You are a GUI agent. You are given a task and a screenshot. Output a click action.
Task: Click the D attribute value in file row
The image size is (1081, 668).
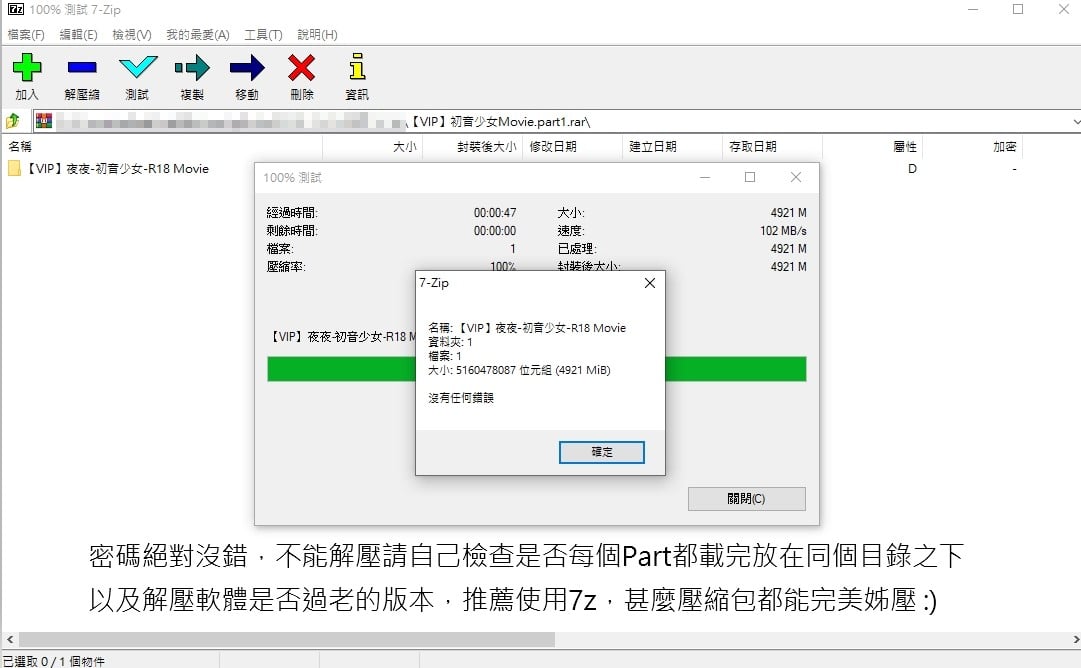point(912,169)
